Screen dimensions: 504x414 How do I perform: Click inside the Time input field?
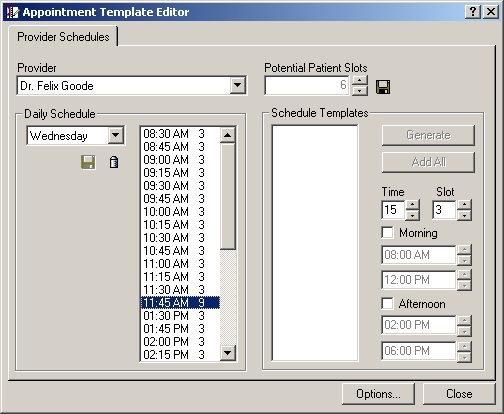point(393,210)
